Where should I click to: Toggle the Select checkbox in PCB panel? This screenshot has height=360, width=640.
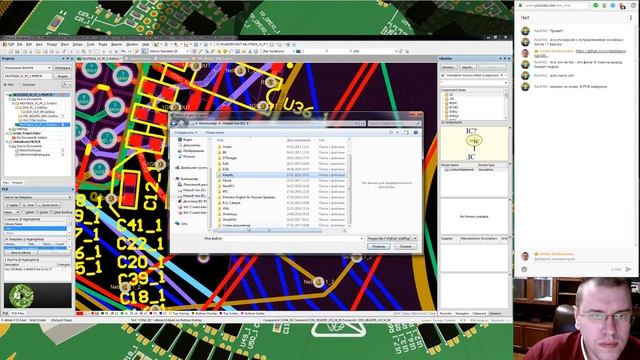coord(23,212)
